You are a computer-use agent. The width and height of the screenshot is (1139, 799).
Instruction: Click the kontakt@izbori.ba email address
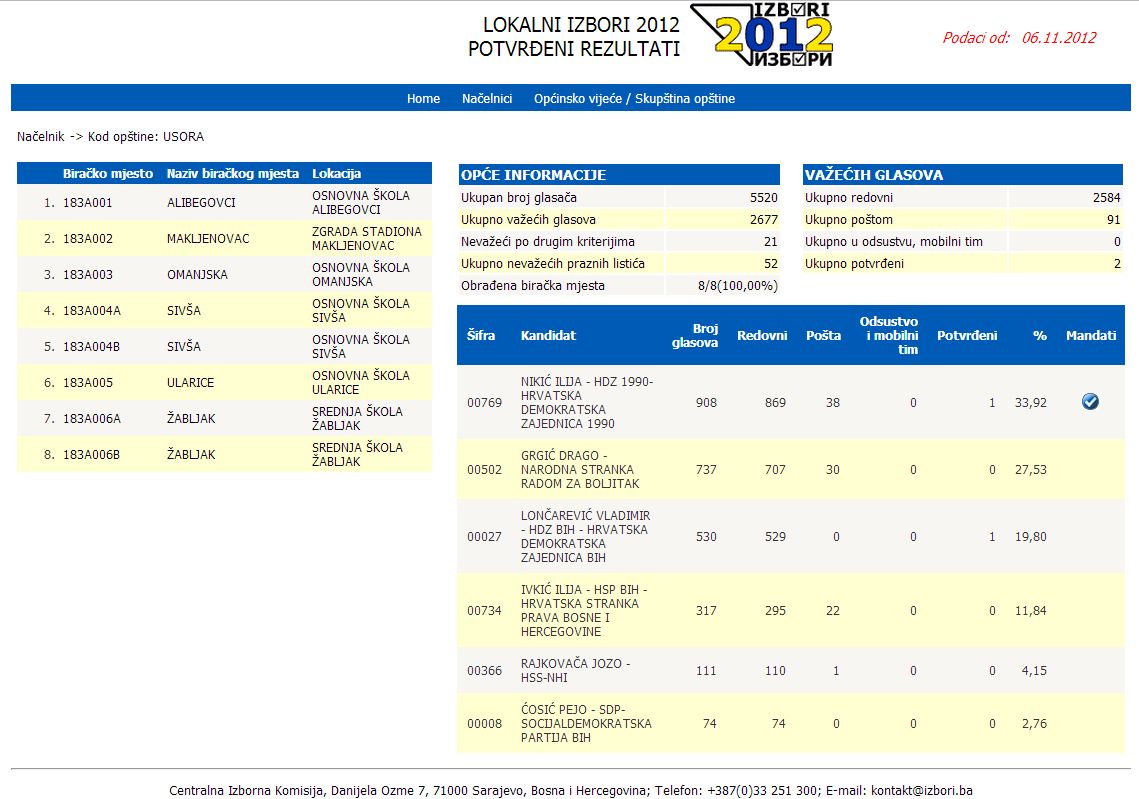tap(921, 790)
